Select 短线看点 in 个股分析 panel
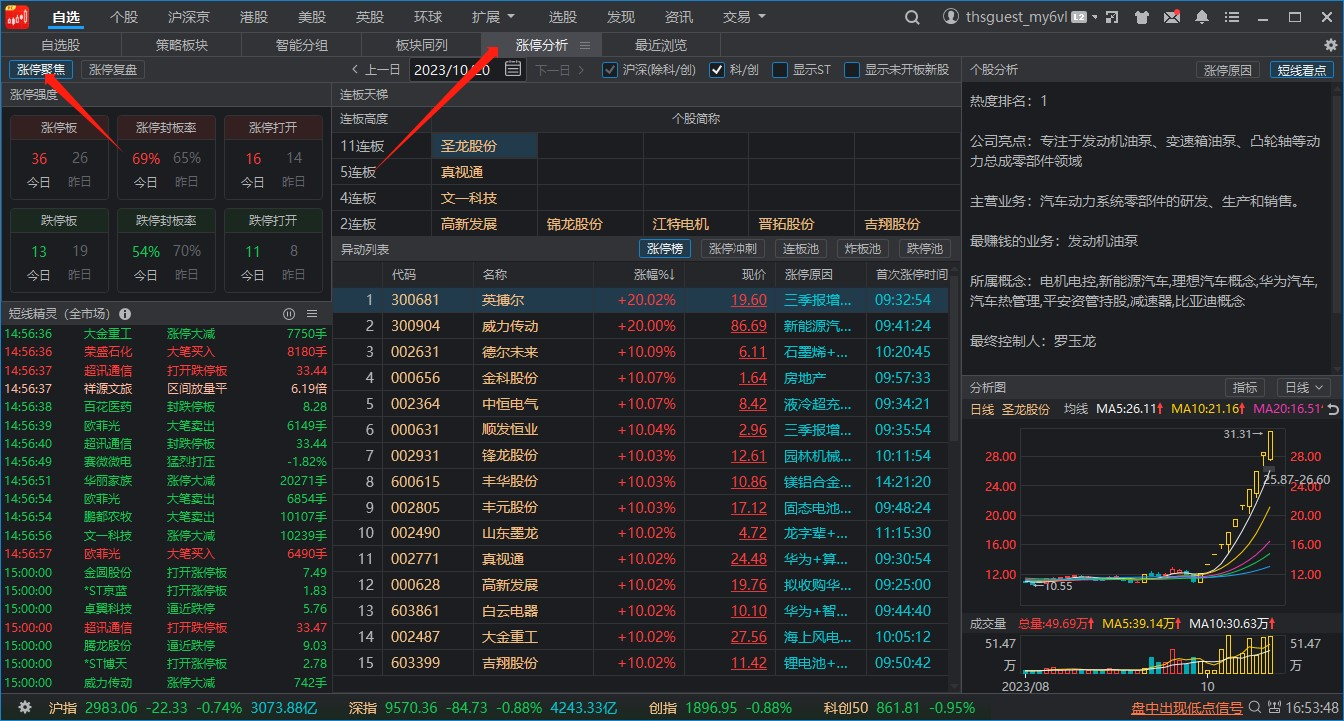Viewport: 1344px width, 721px height. point(1303,70)
